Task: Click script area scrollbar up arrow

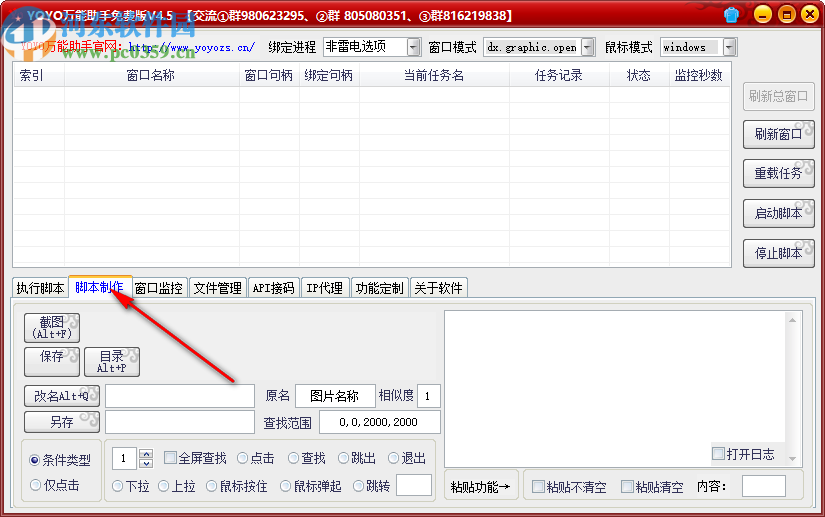Action: (792, 320)
